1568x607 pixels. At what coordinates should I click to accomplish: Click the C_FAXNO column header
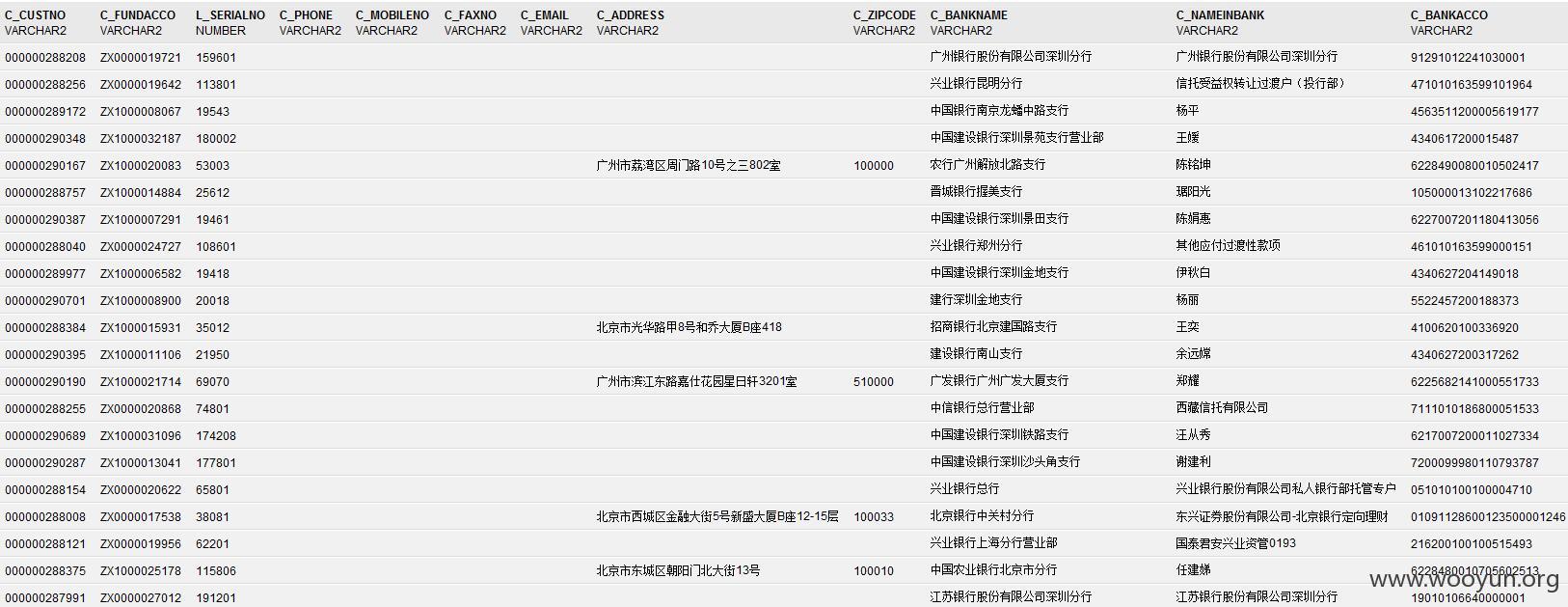pyautogui.click(x=471, y=15)
